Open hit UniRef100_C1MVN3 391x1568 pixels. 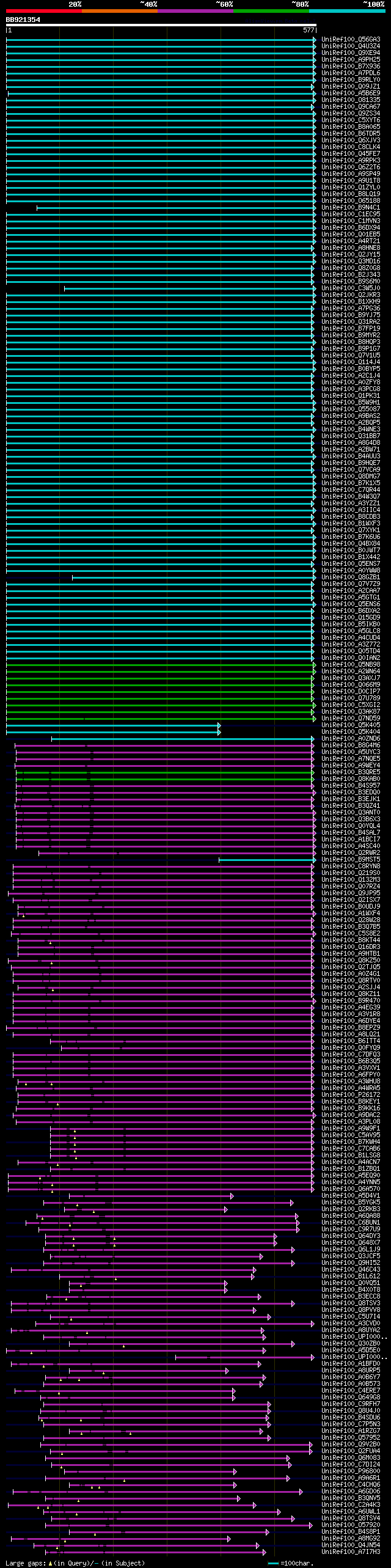coord(351,221)
